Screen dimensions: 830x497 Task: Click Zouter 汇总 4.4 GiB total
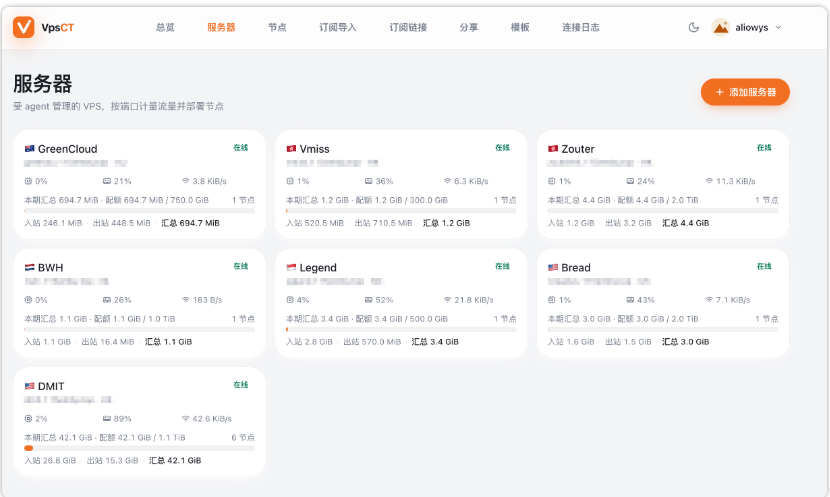[685, 223]
